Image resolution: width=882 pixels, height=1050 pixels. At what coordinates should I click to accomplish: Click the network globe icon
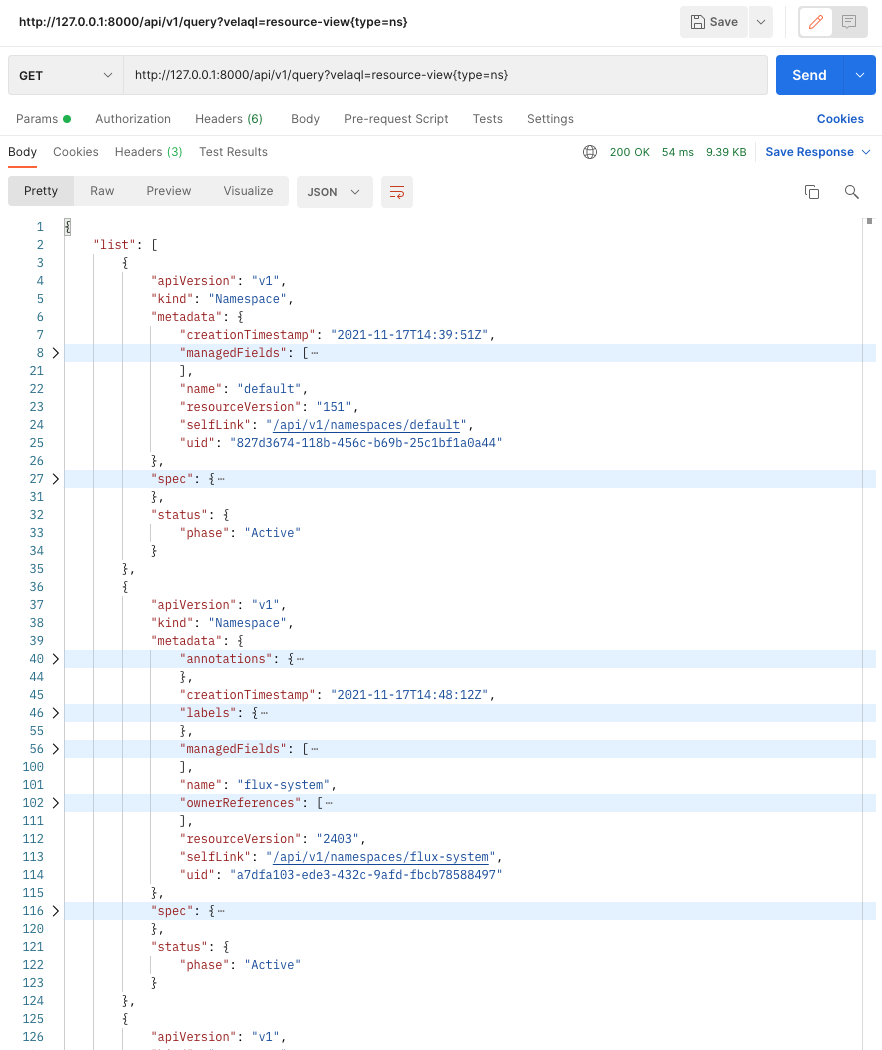click(x=590, y=152)
